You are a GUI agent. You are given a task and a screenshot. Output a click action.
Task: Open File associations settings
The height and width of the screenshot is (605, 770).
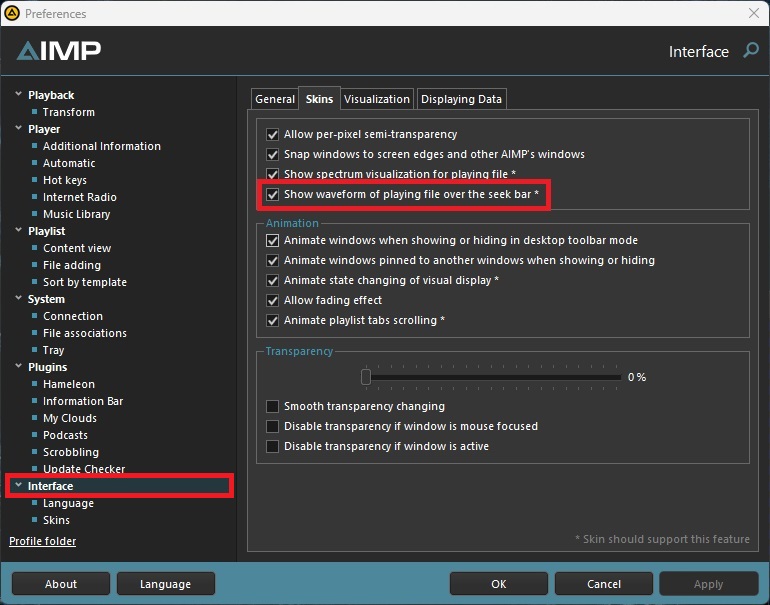(85, 333)
